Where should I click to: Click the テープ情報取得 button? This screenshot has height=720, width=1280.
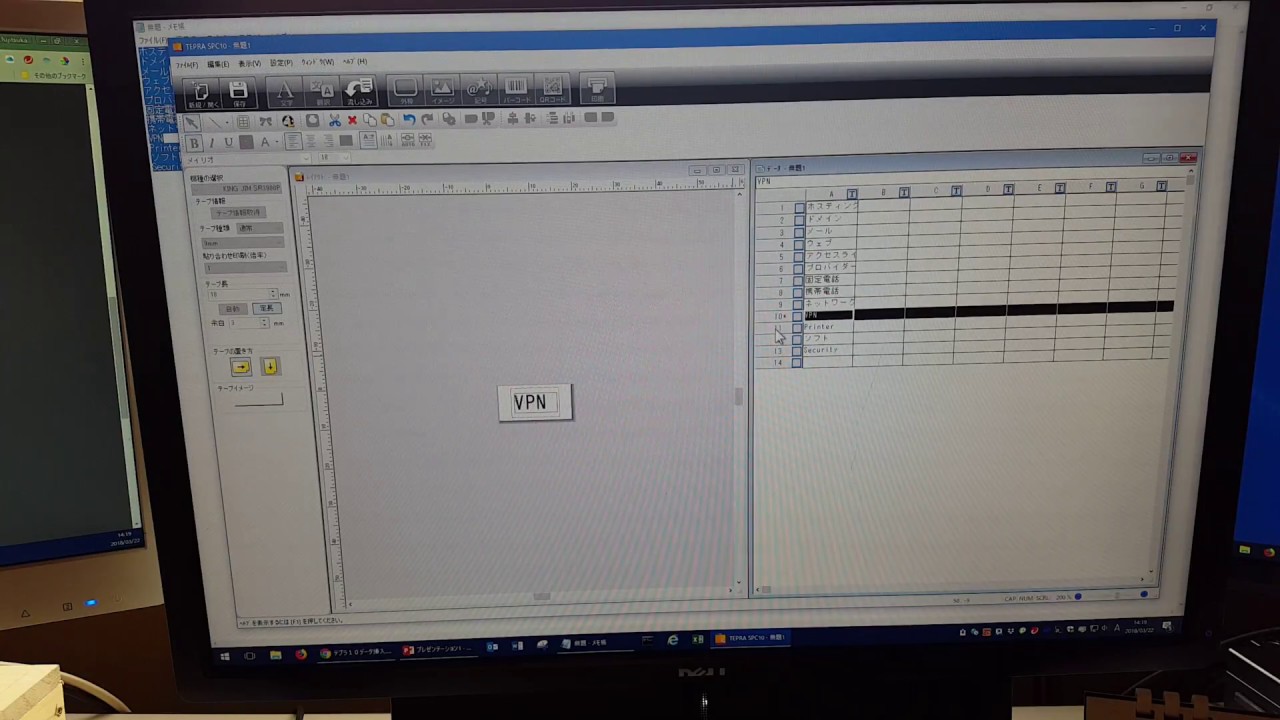pos(239,213)
